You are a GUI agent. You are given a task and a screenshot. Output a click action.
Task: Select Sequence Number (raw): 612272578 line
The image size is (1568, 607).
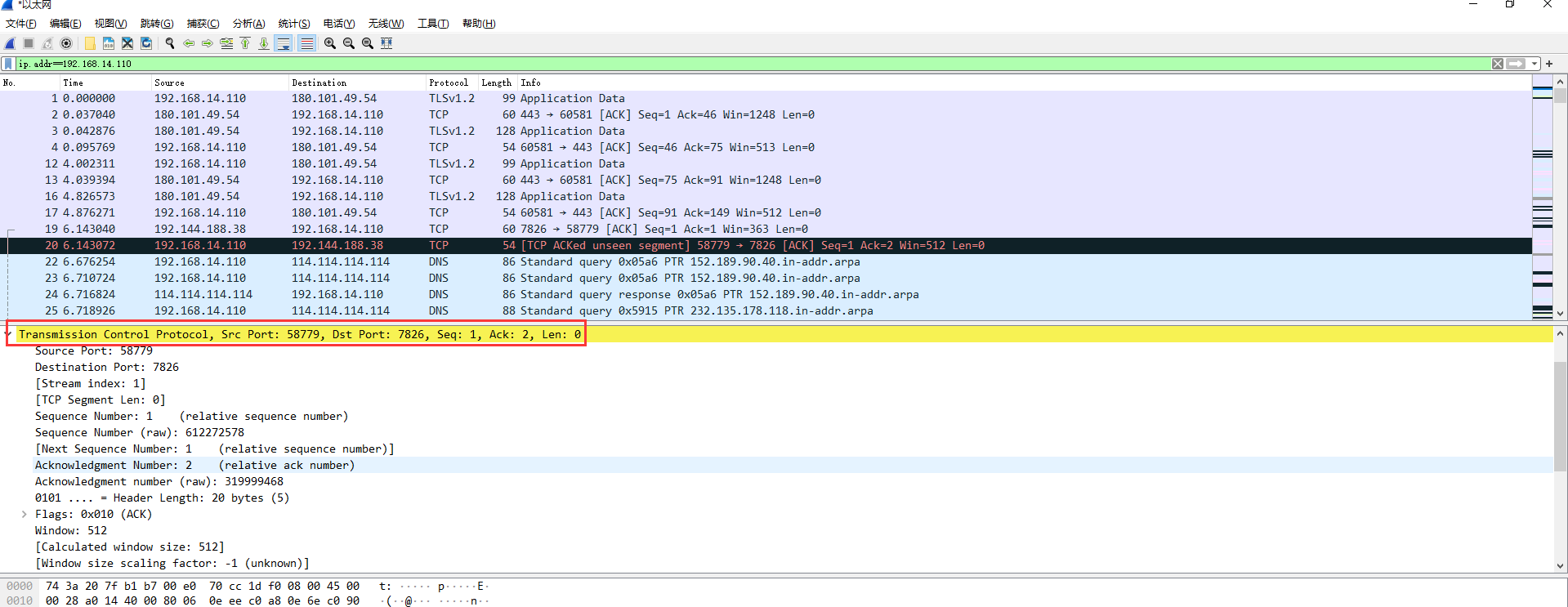pos(140,432)
